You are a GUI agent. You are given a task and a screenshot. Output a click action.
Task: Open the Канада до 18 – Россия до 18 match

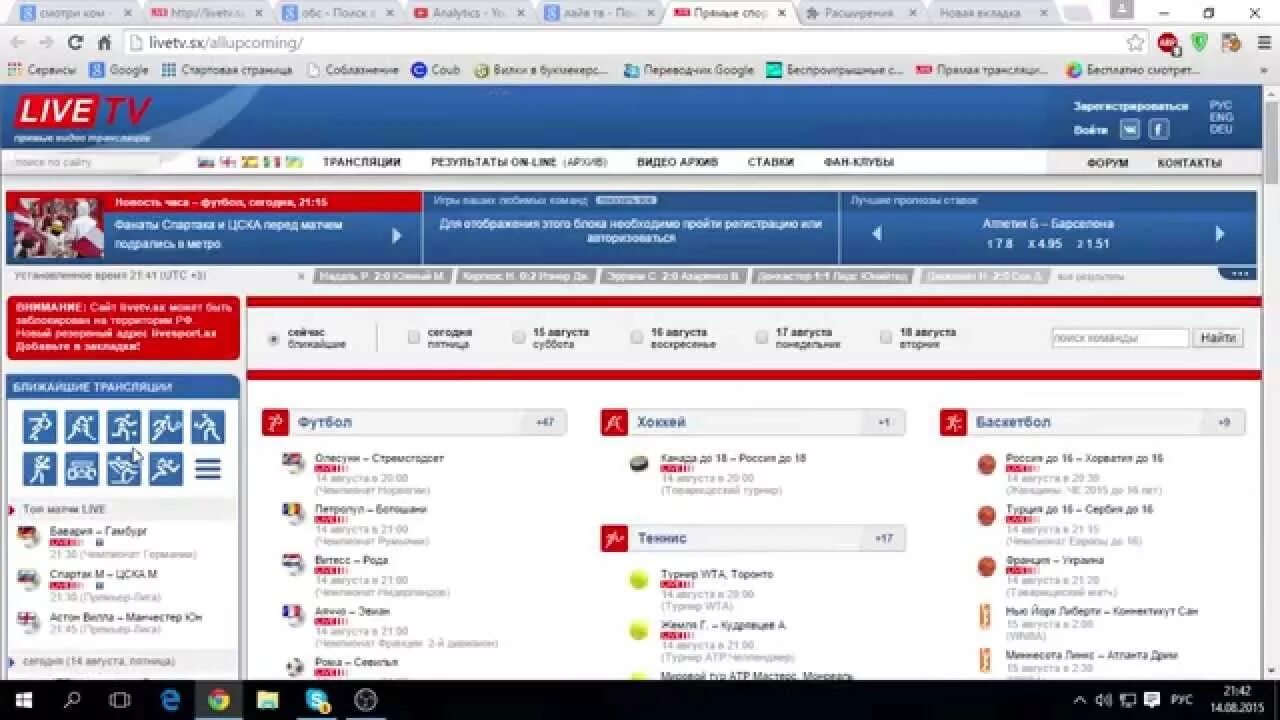tap(733, 458)
